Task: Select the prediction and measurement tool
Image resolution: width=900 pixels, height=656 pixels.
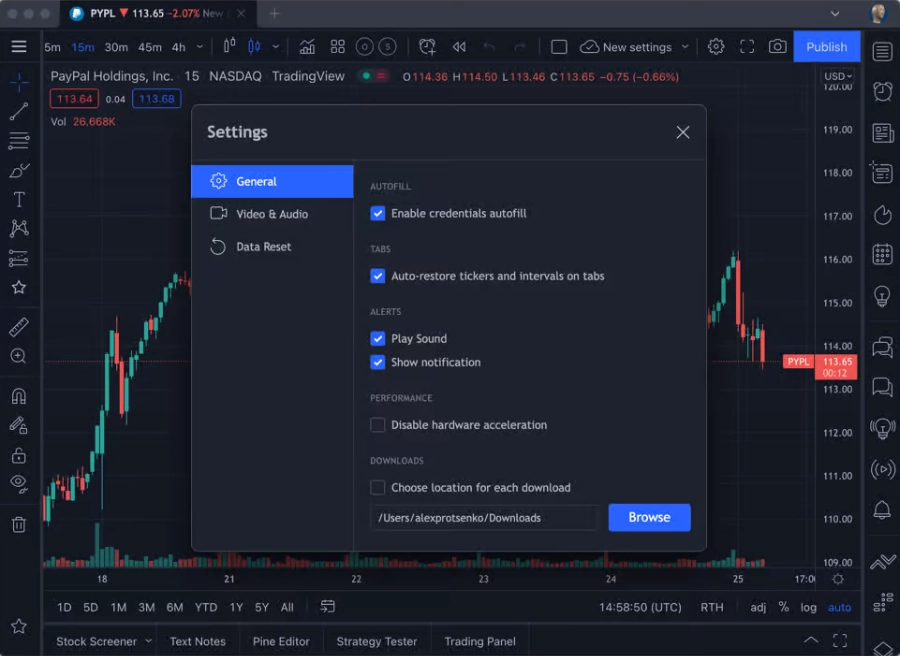Action: 19,258
